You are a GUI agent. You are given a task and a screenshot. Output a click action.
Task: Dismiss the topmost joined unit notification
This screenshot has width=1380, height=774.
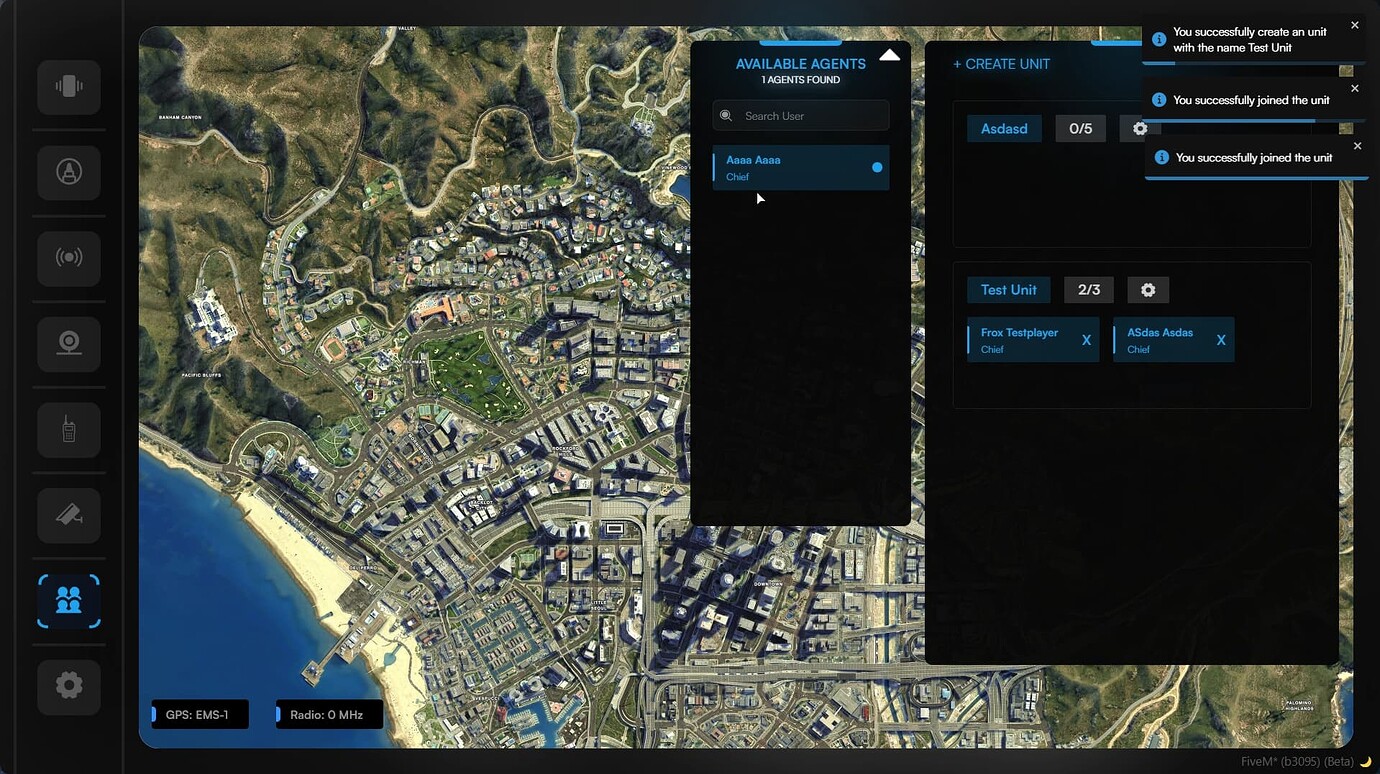[1355, 88]
